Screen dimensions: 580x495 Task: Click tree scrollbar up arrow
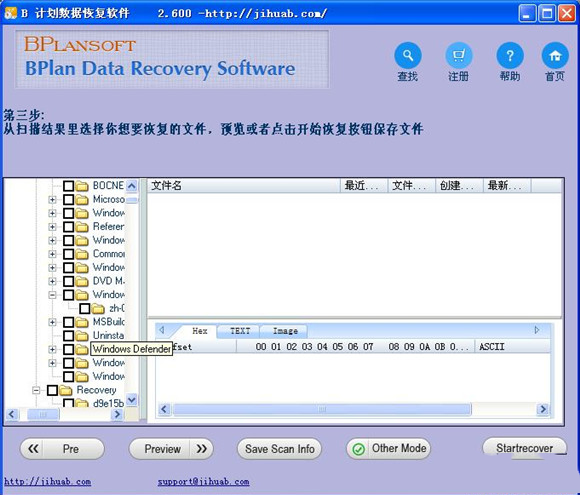pyautogui.click(x=132, y=186)
